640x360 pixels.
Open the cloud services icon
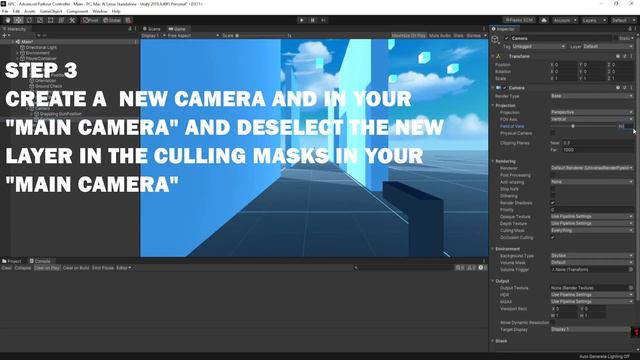coord(544,20)
